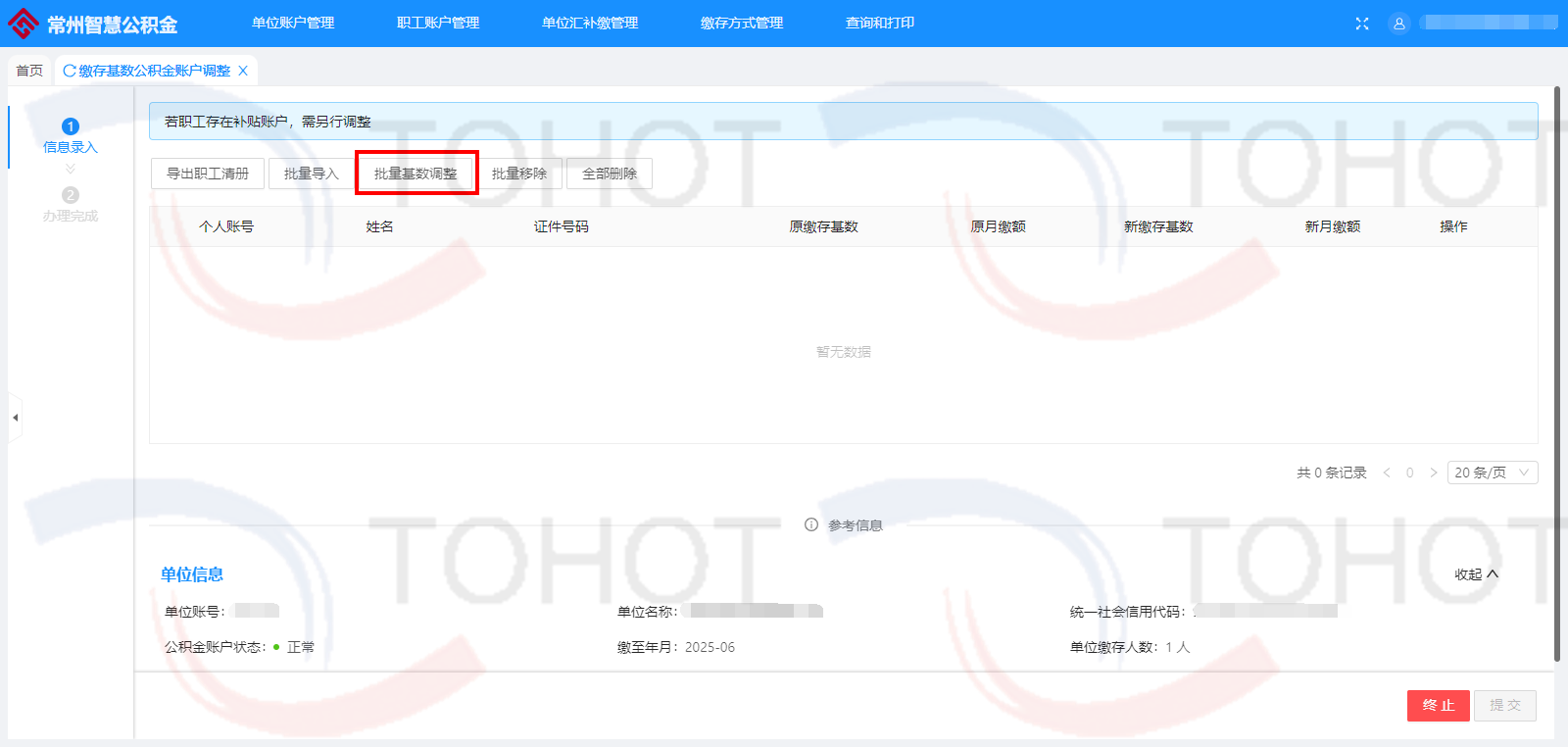Collapse the 单位信息 section via 收起

click(1476, 574)
